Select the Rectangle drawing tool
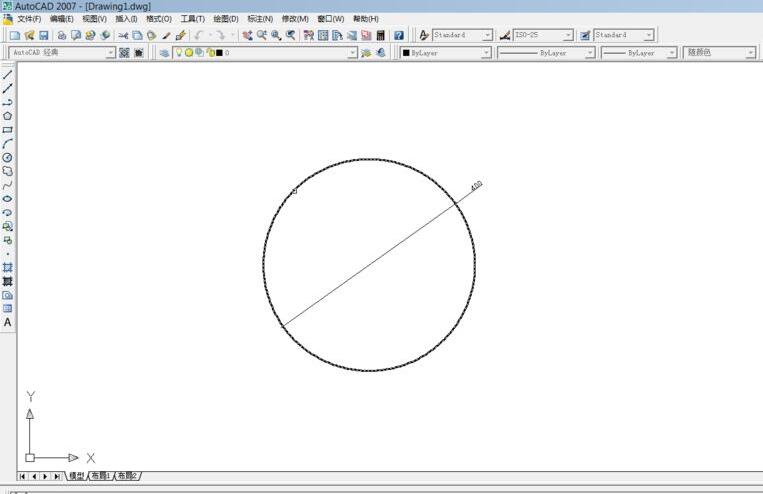 7,130
